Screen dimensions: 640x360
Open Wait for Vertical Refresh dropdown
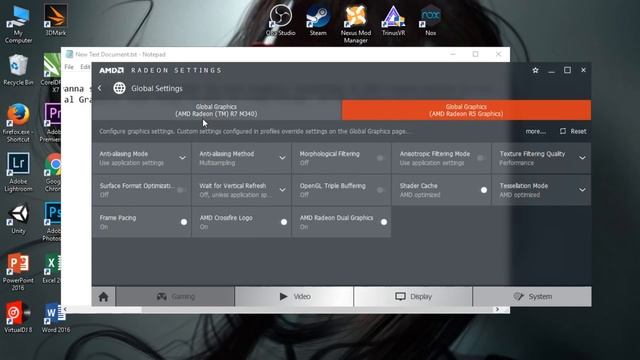pos(282,190)
